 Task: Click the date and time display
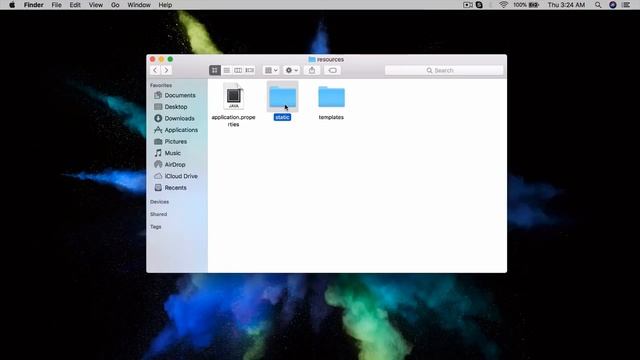pos(566,5)
